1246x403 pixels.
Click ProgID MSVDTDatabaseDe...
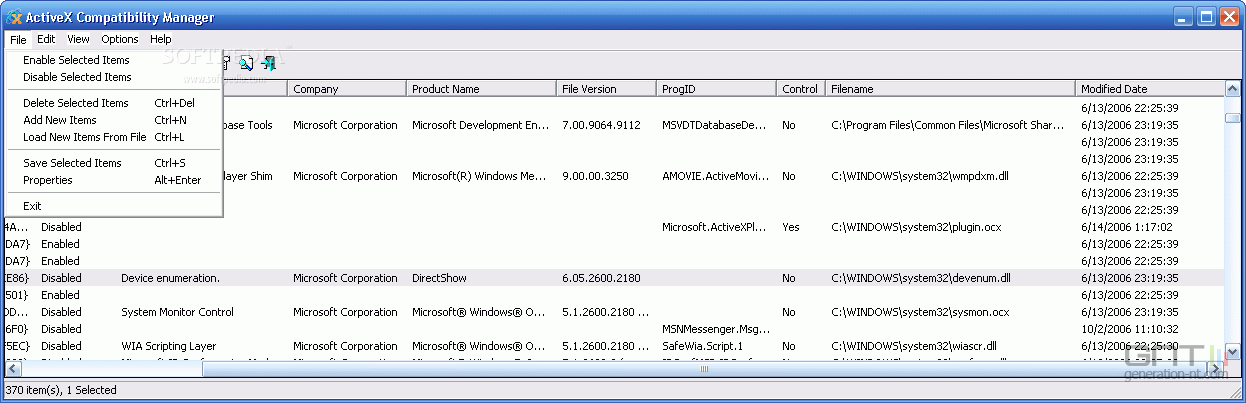pos(714,126)
